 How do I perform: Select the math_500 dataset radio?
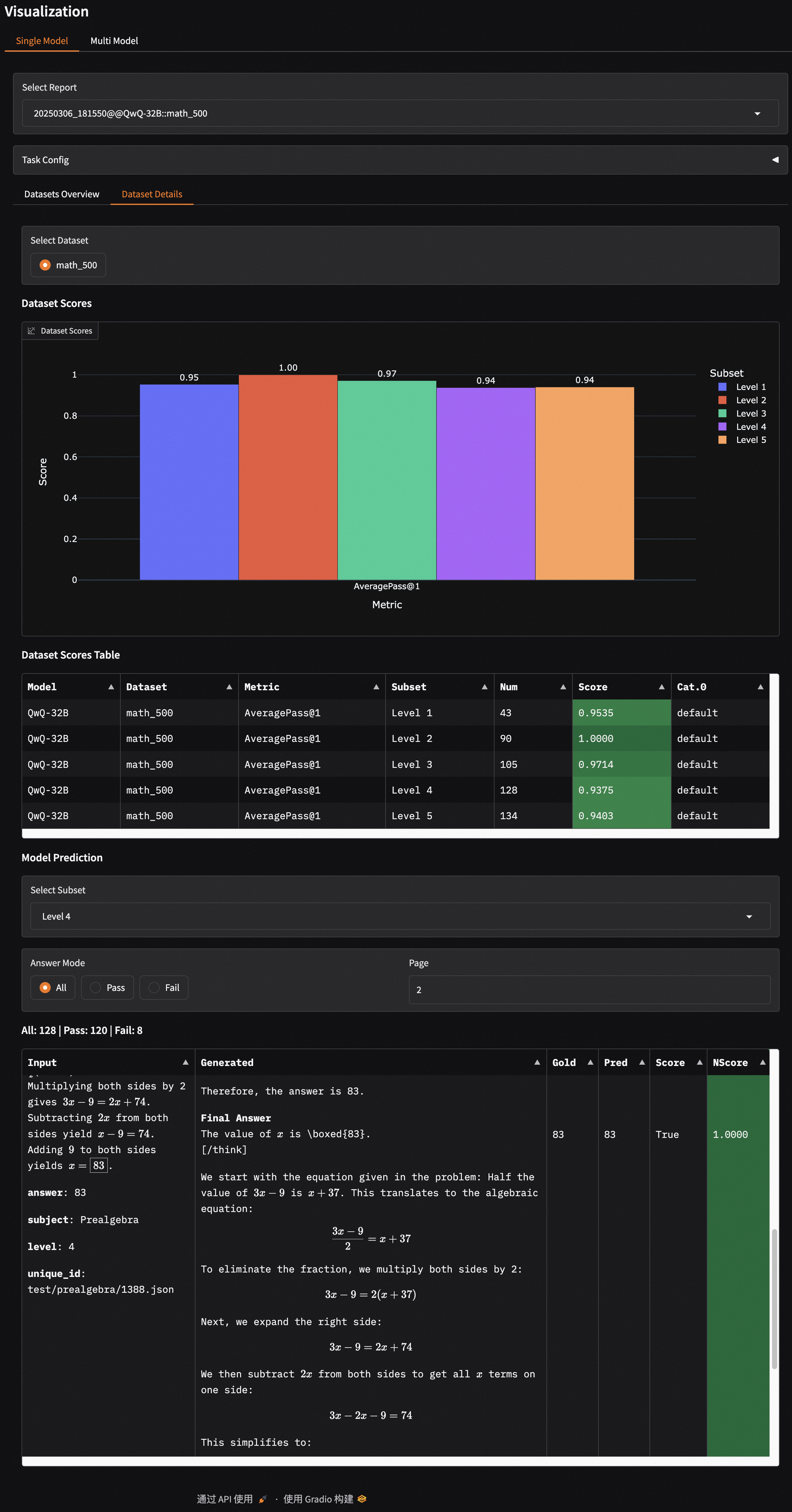click(x=45, y=265)
